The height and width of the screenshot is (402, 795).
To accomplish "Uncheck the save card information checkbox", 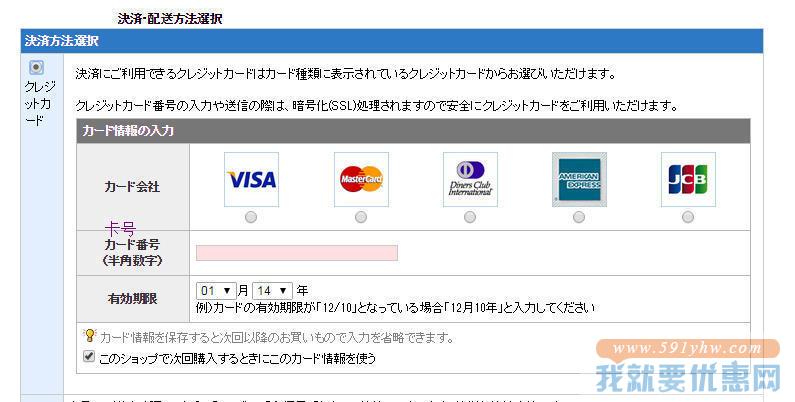I will tap(89, 356).
